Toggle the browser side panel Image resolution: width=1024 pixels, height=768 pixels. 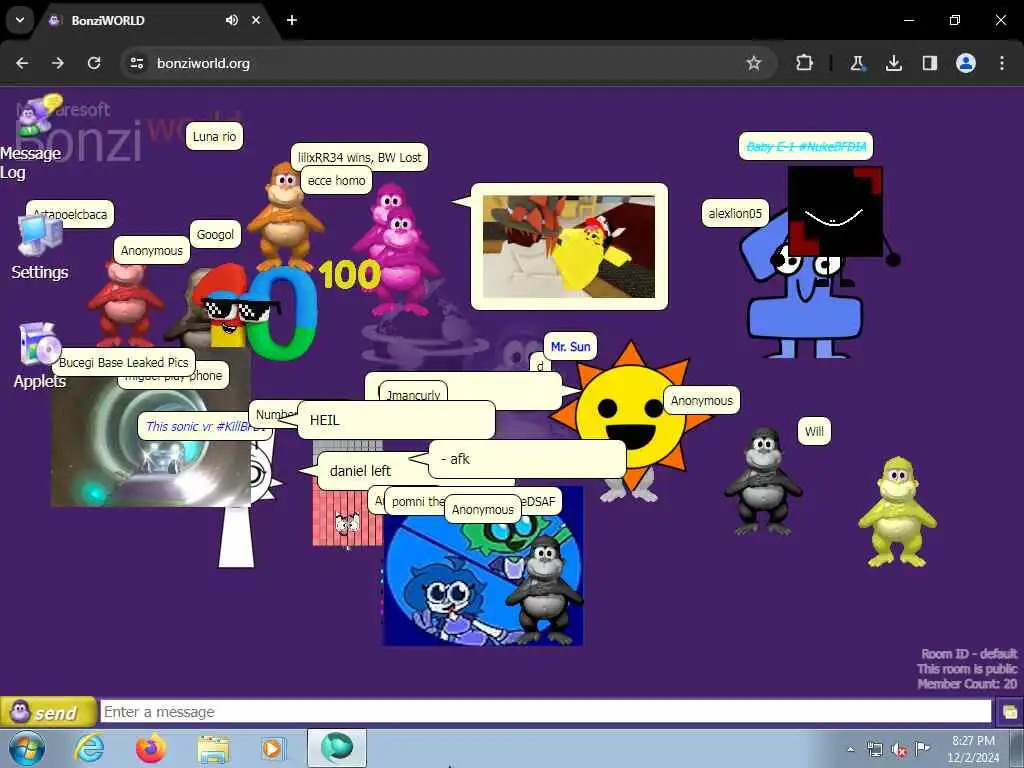[x=929, y=63]
